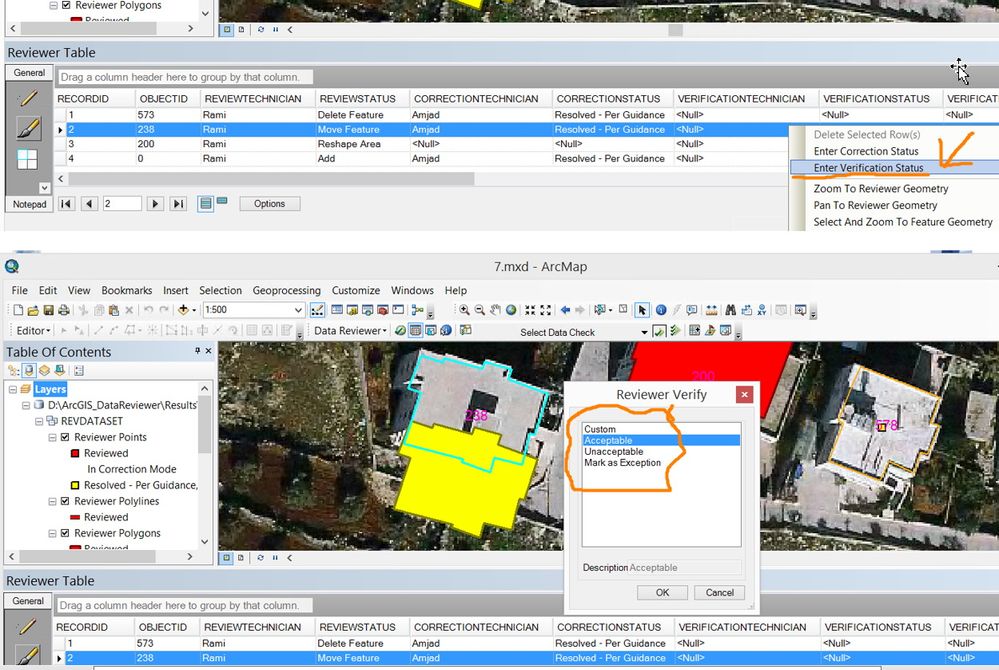Image resolution: width=999 pixels, height=670 pixels.
Task: Open the Geoprocessing menu
Action: tap(286, 290)
